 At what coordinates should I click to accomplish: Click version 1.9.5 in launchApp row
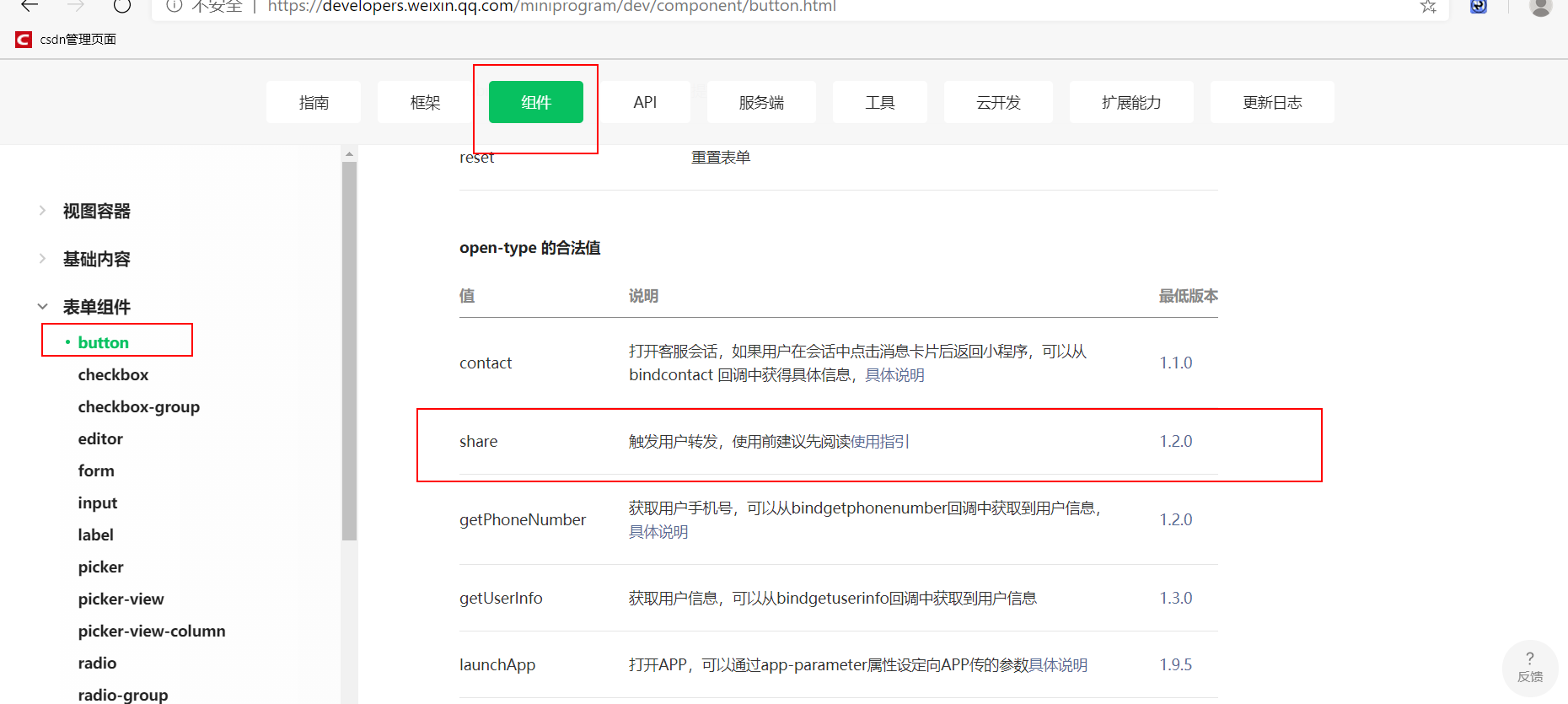[1176, 664]
